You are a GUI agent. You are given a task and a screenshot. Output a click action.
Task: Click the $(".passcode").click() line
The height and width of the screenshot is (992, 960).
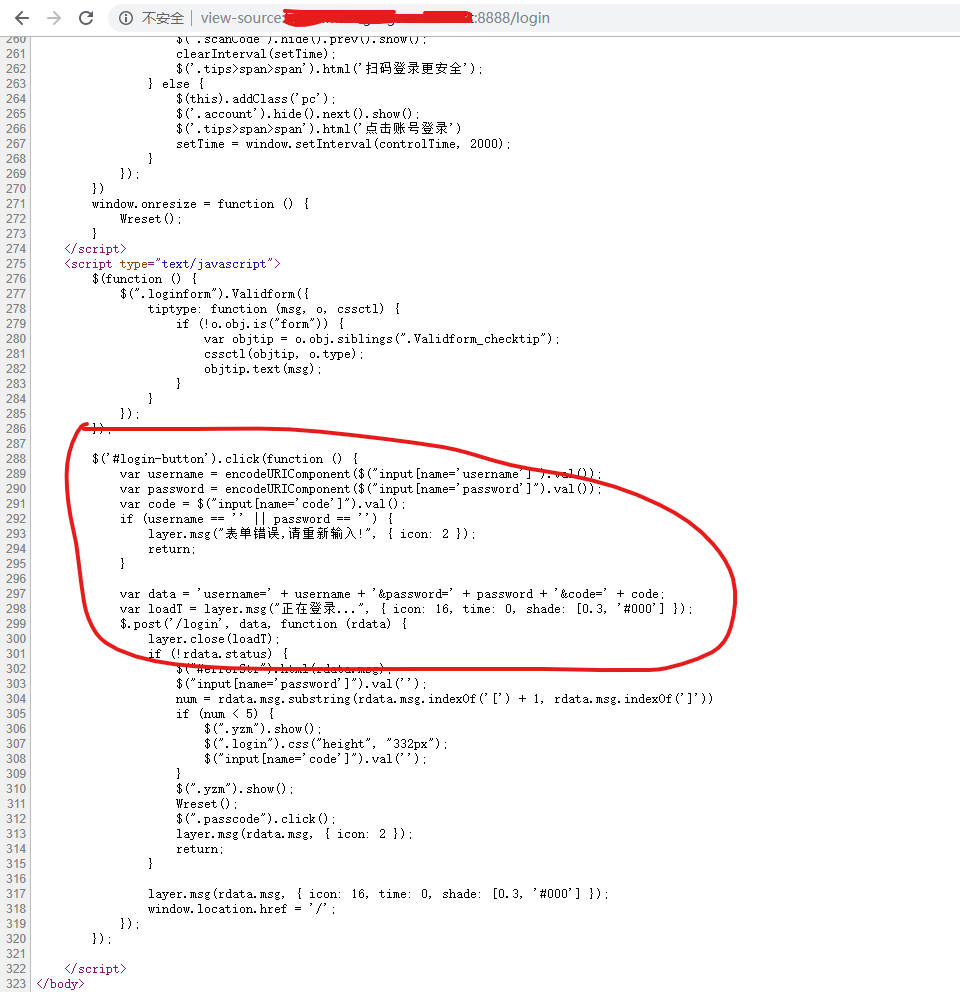[x=256, y=819]
